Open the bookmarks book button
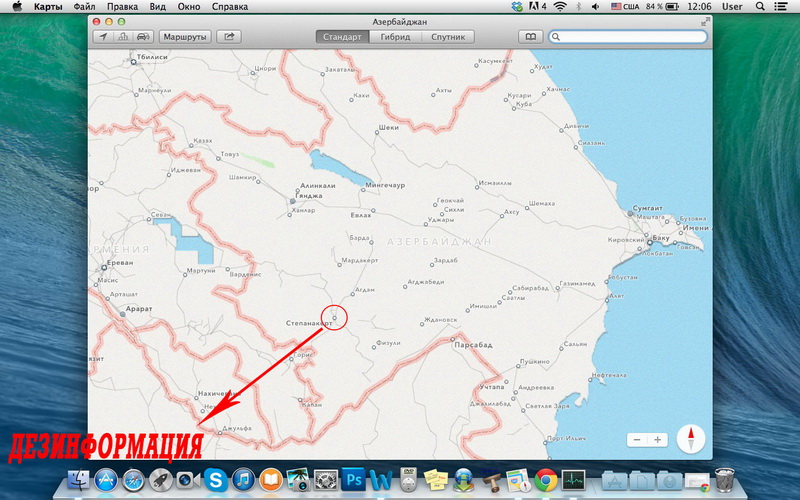The width and height of the screenshot is (800, 500). [x=531, y=37]
